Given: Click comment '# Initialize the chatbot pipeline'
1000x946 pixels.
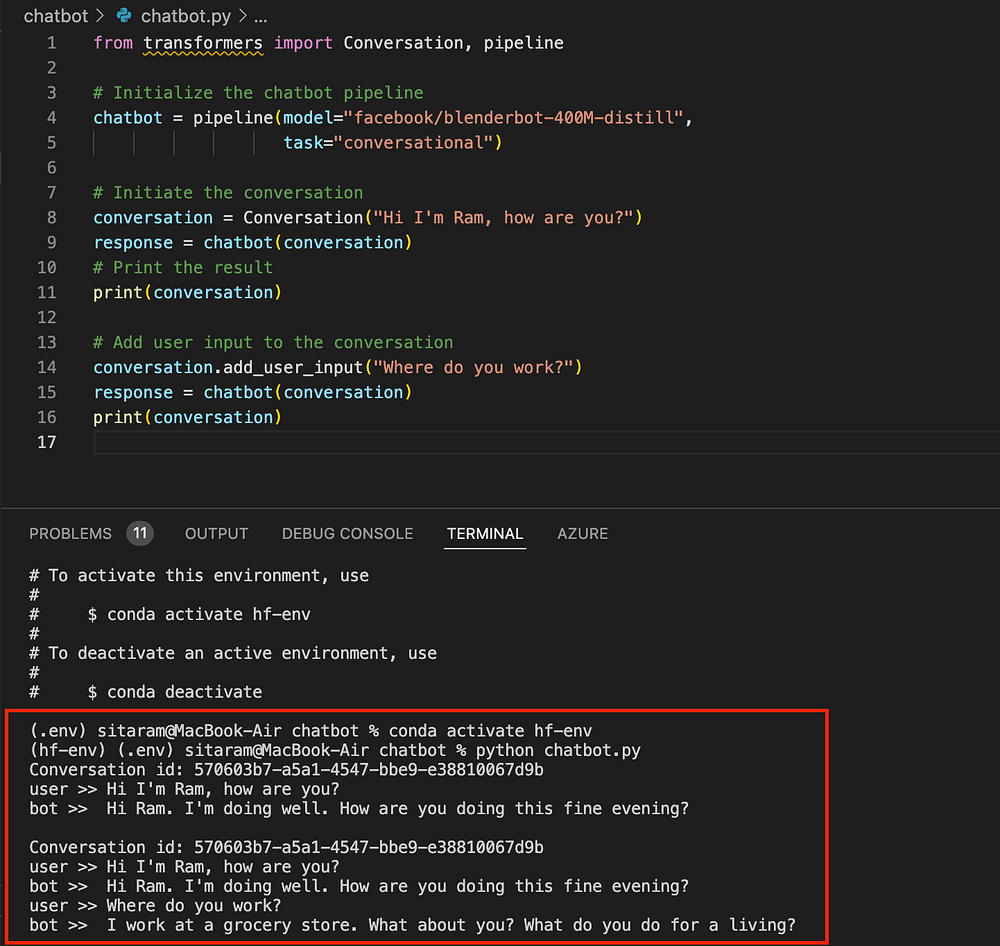Looking at the screenshot, I should coord(258,92).
